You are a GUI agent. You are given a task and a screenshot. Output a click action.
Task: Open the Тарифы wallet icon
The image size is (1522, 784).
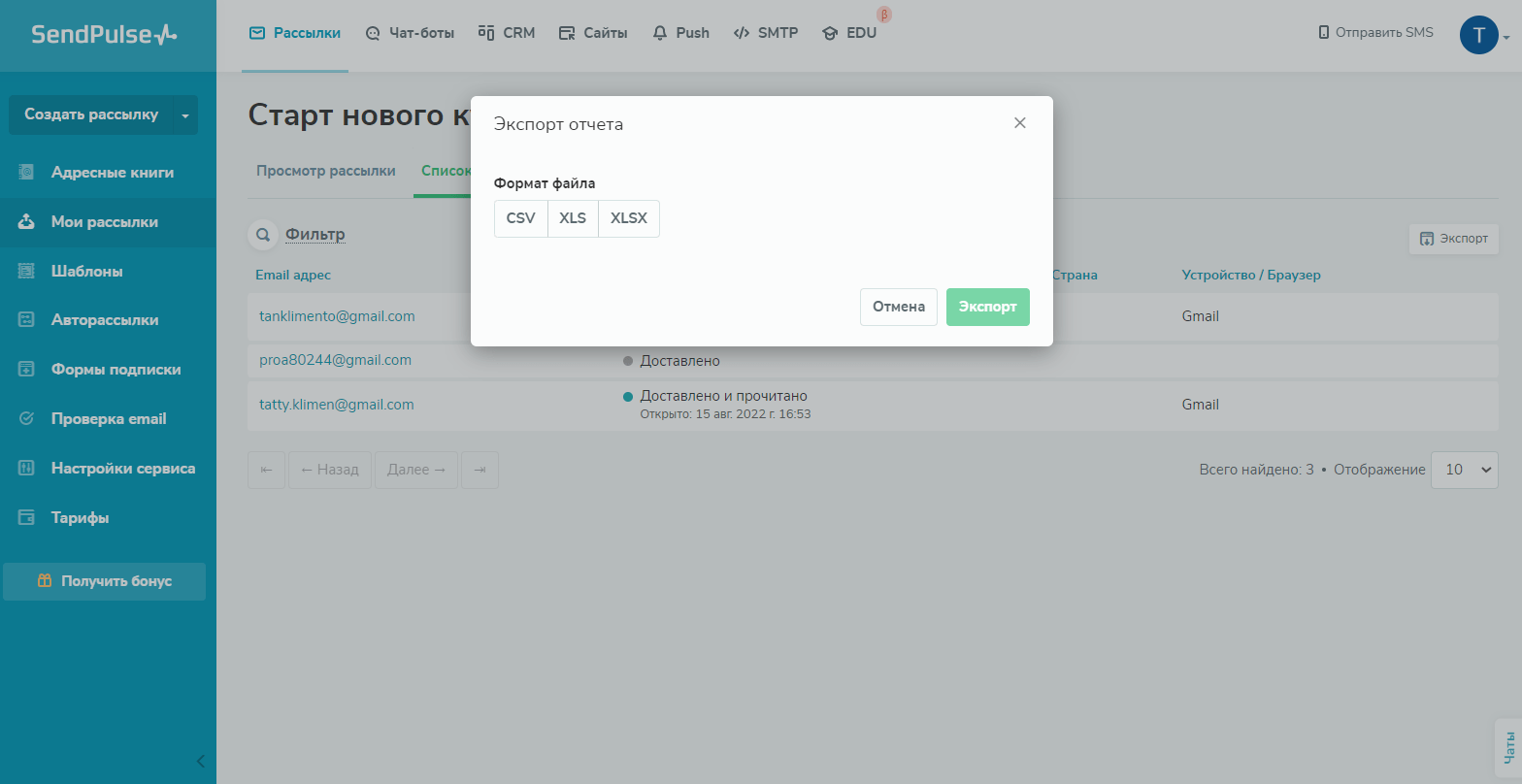(27, 518)
